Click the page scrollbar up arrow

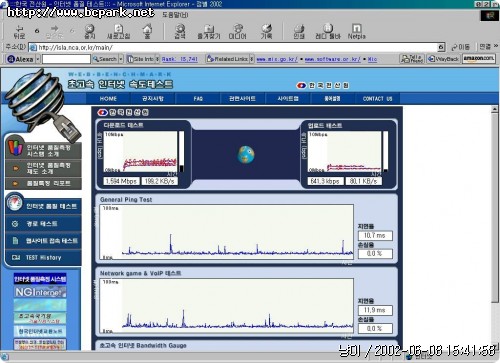pyautogui.click(x=495, y=109)
